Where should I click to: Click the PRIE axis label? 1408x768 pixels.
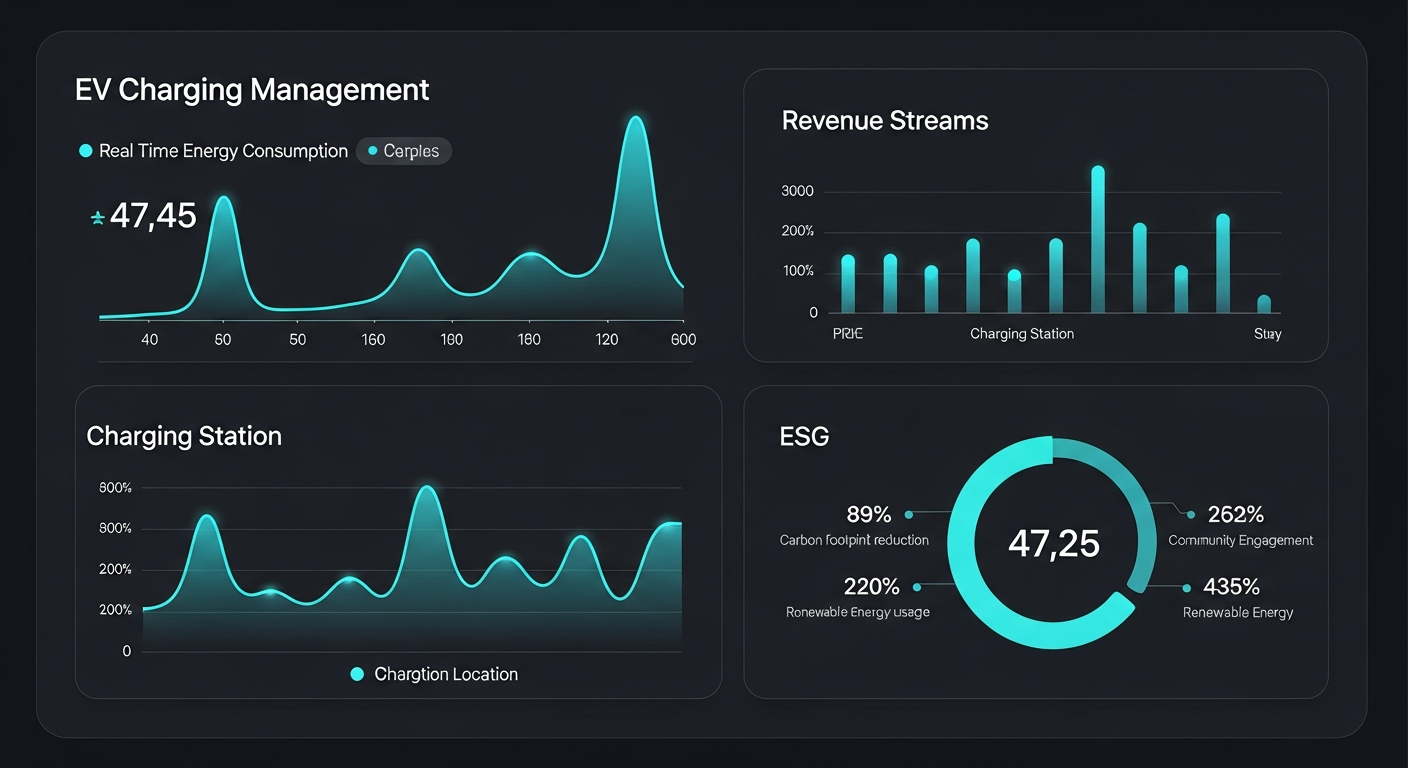847,334
